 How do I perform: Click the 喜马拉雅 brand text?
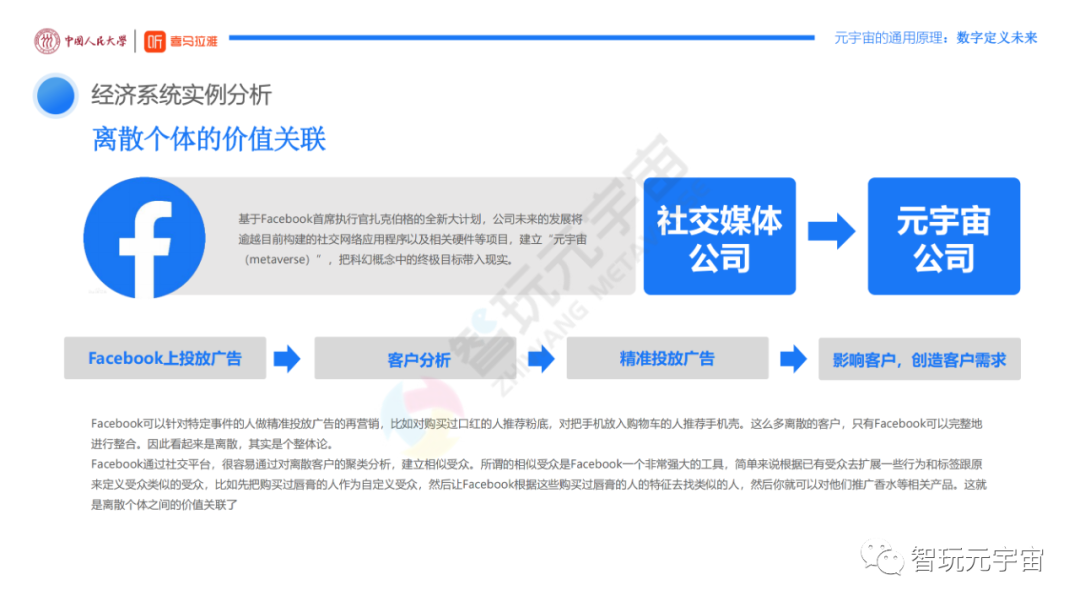[x=194, y=41]
